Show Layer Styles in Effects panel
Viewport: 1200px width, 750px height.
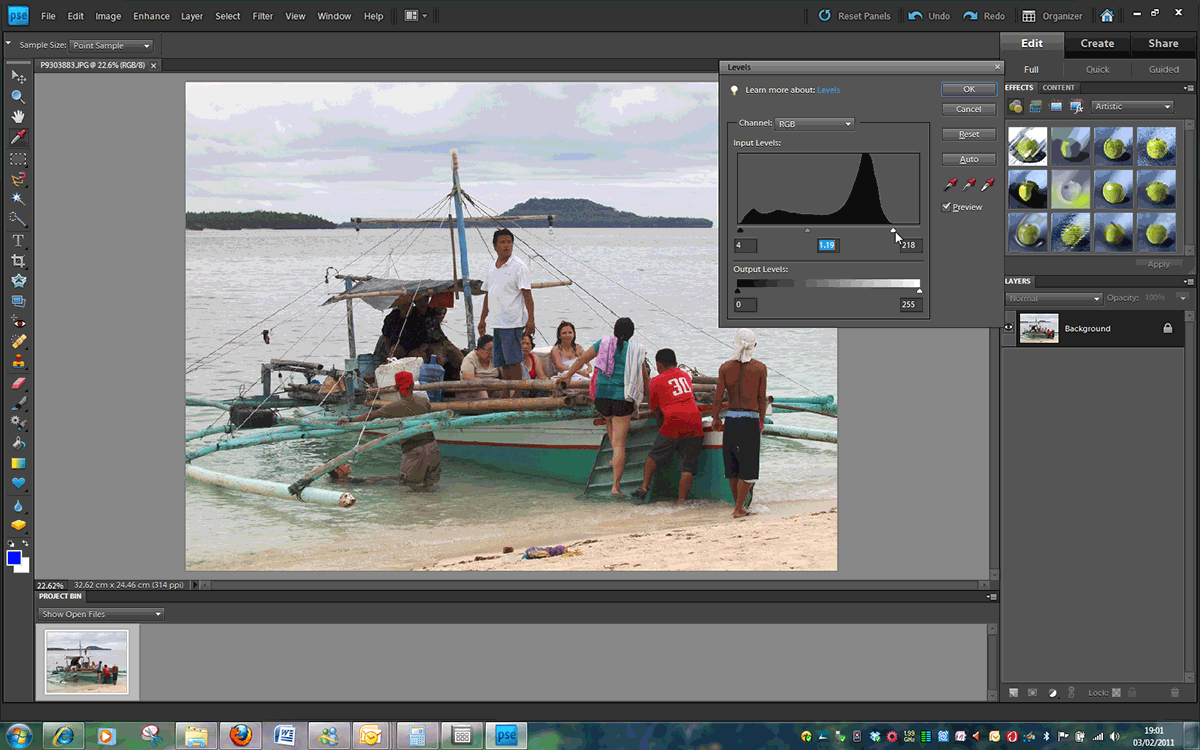pos(1035,107)
